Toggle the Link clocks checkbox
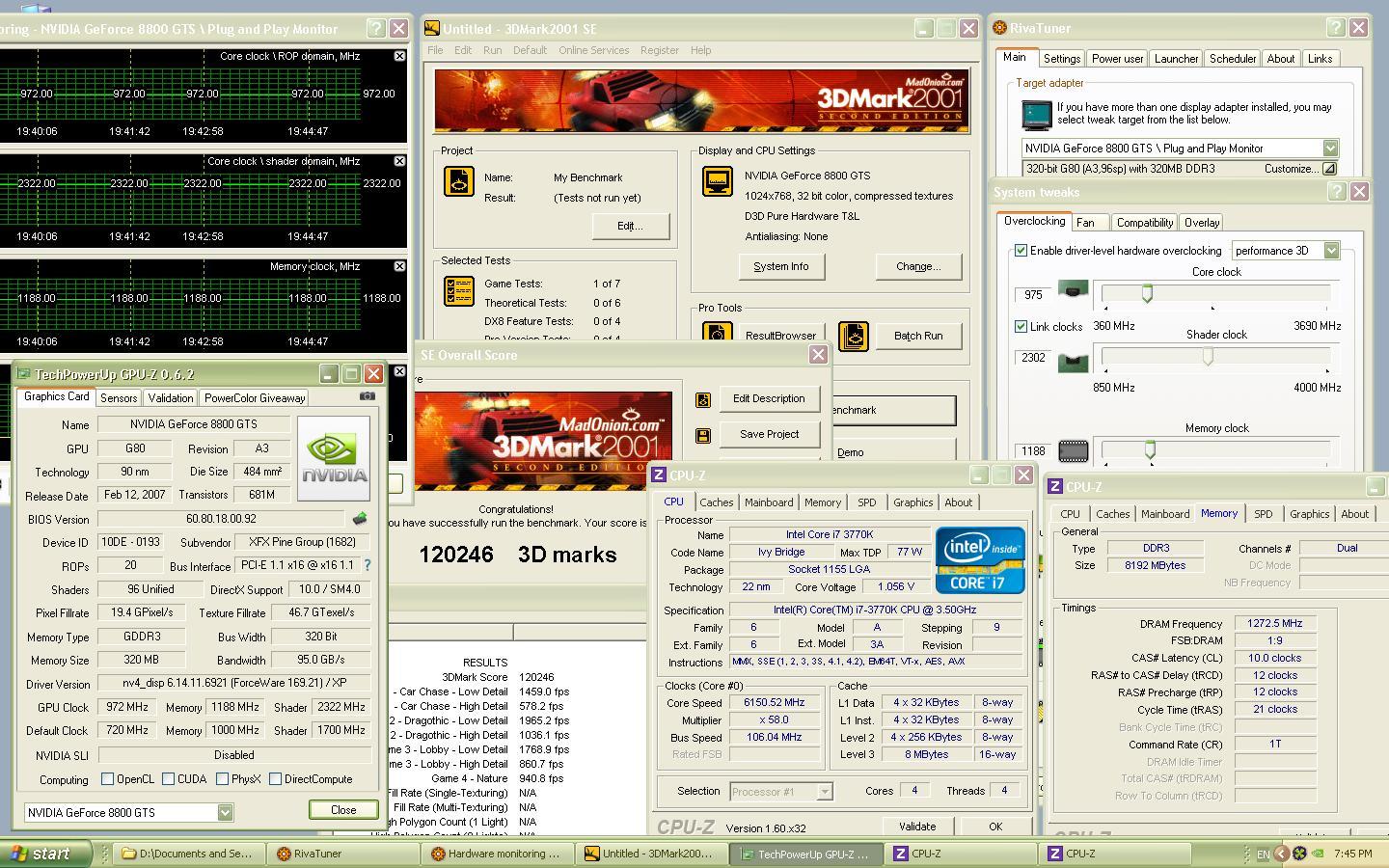Viewport: 1389px width, 868px height. pos(1021,326)
